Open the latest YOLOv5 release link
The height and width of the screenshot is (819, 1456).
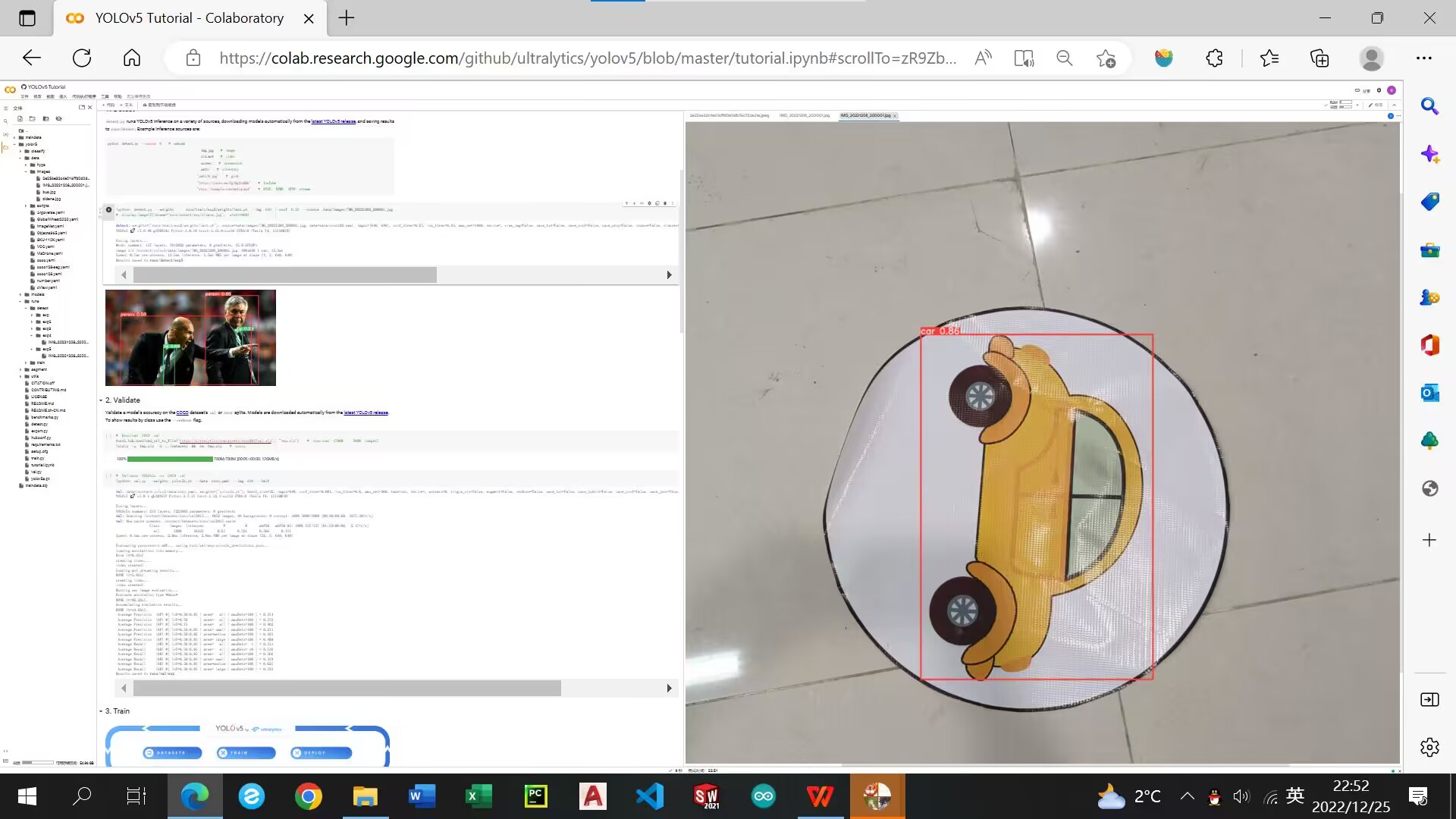click(x=333, y=121)
